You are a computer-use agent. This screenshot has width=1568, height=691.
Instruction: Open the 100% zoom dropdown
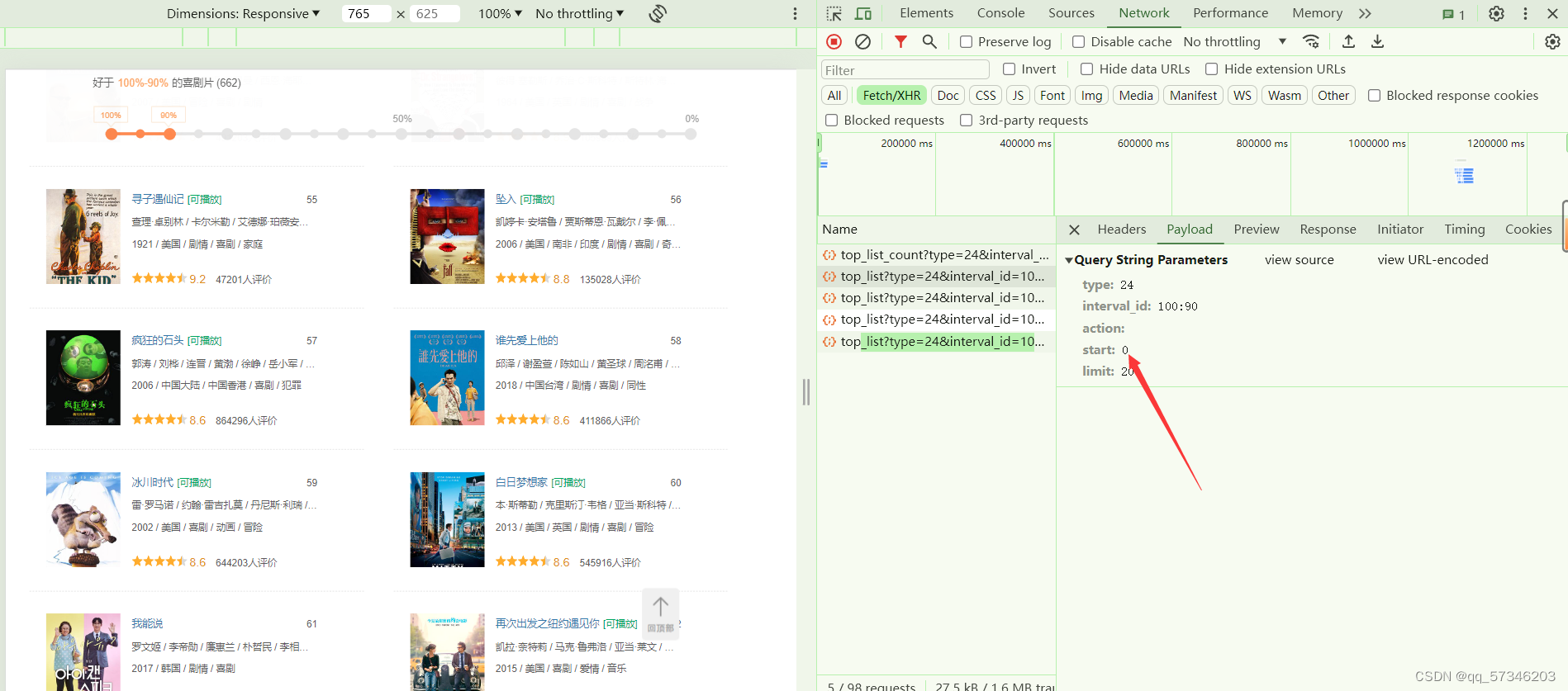pyautogui.click(x=500, y=13)
